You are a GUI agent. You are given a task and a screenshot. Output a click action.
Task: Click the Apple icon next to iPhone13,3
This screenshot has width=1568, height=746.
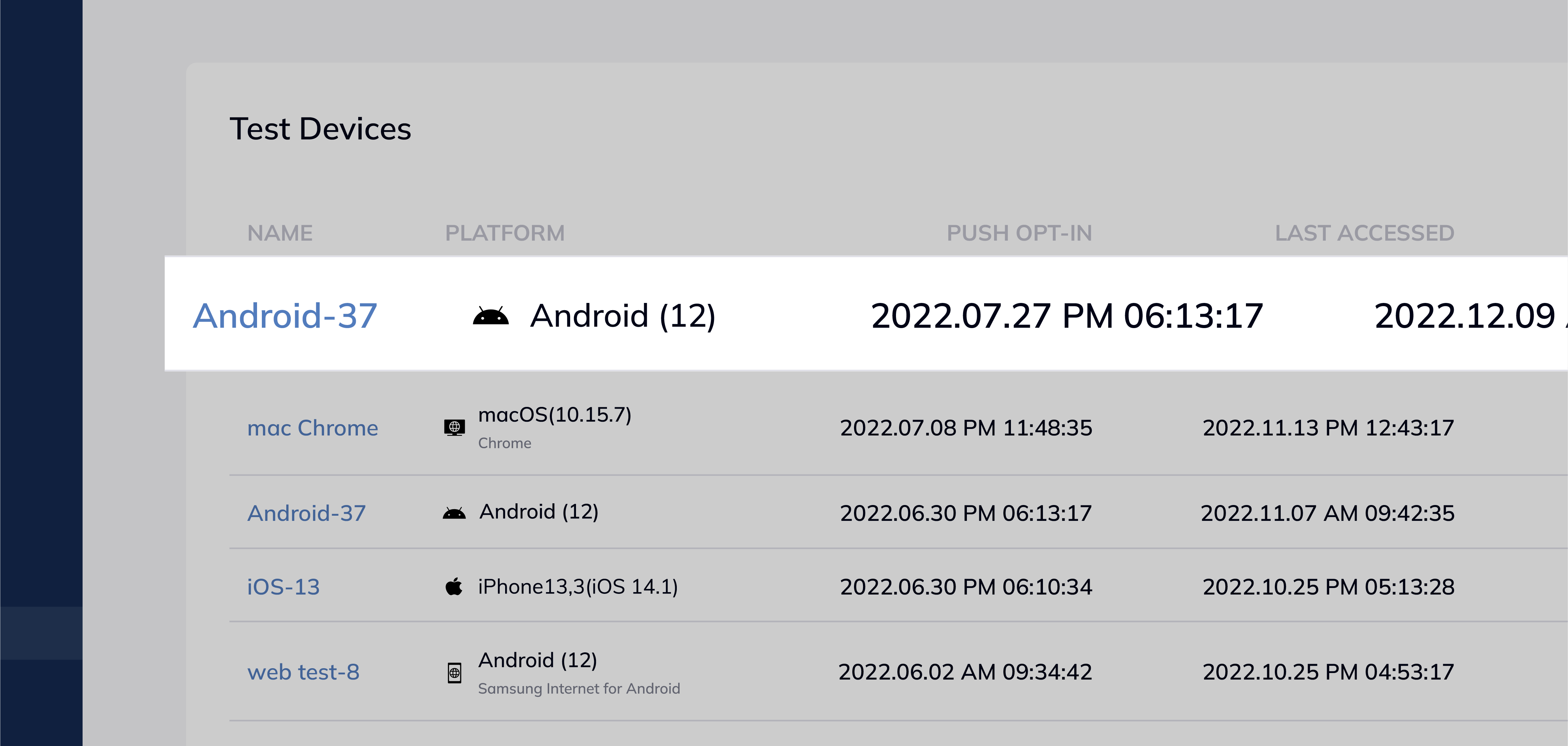[454, 587]
